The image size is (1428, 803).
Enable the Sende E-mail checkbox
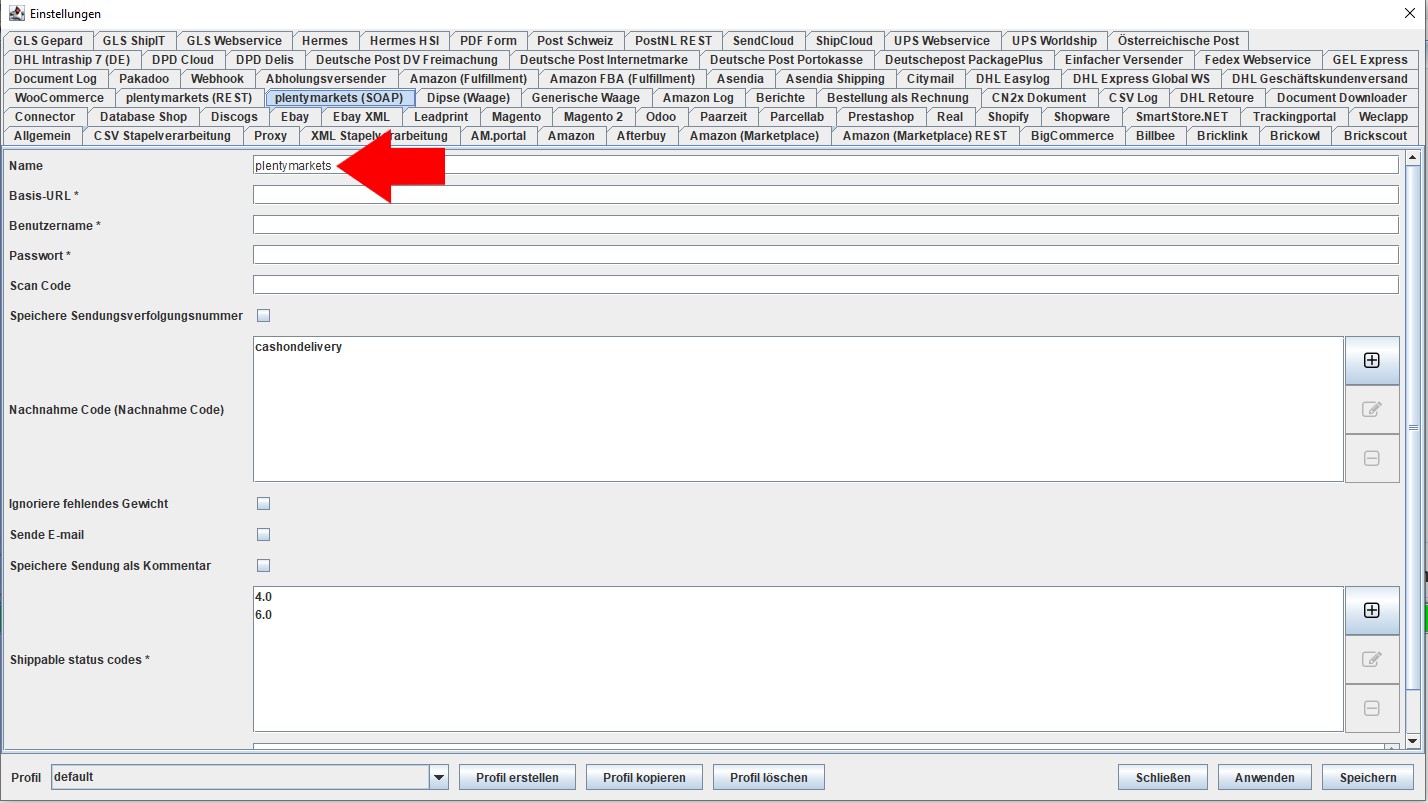(264, 535)
